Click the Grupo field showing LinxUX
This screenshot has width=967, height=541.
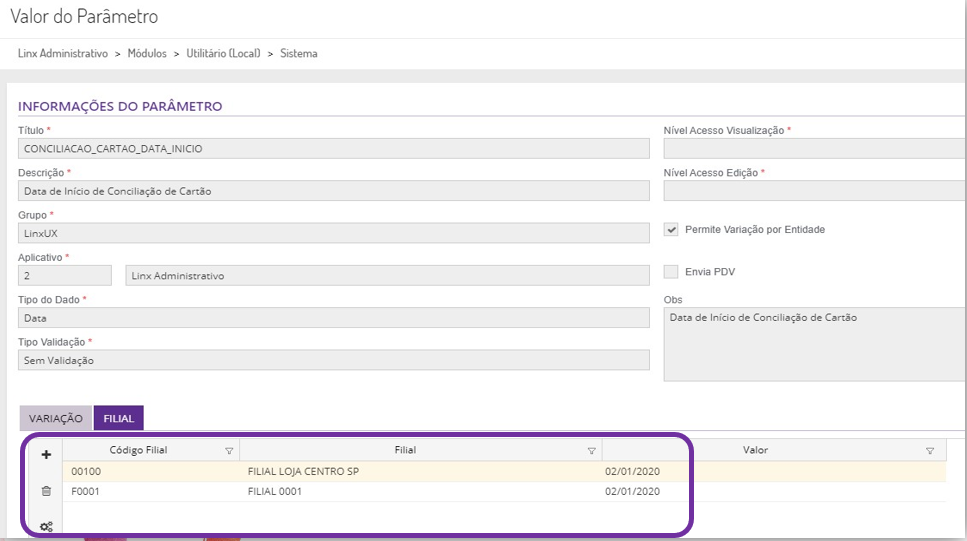point(334,233)
